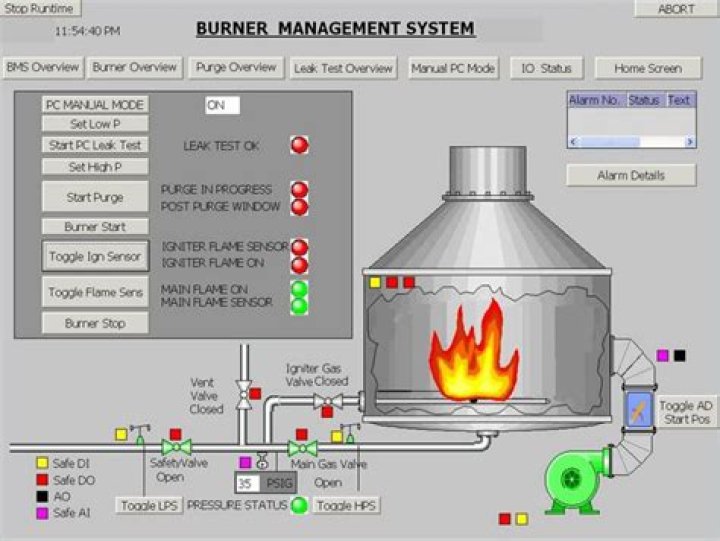Click the alarm Text column header
The image size is (720, 541).
point(681,100)
